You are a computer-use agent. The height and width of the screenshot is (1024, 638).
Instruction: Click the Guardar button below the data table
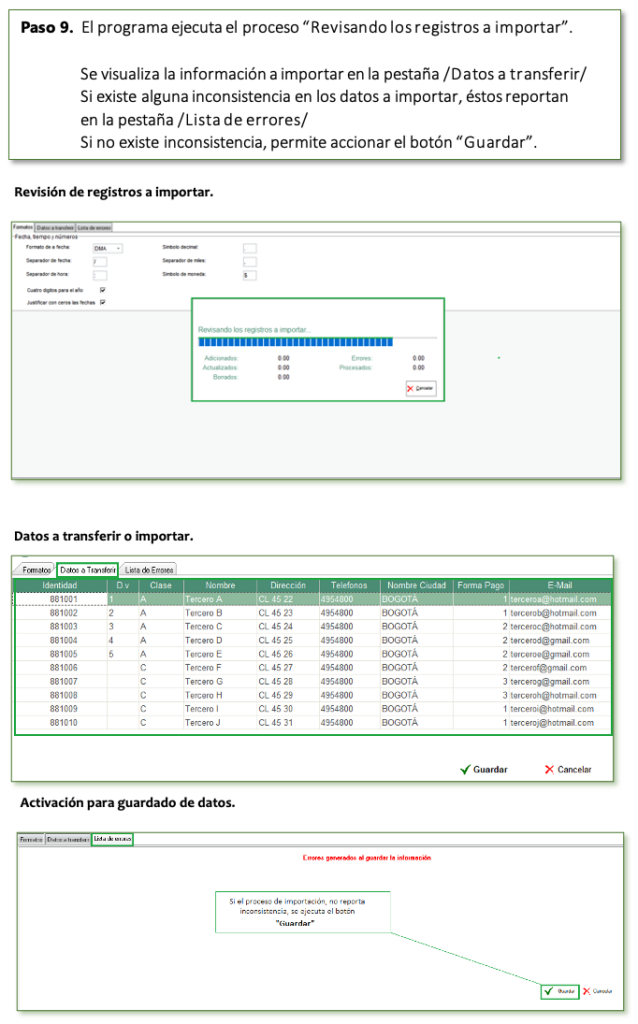coord(483,769)
